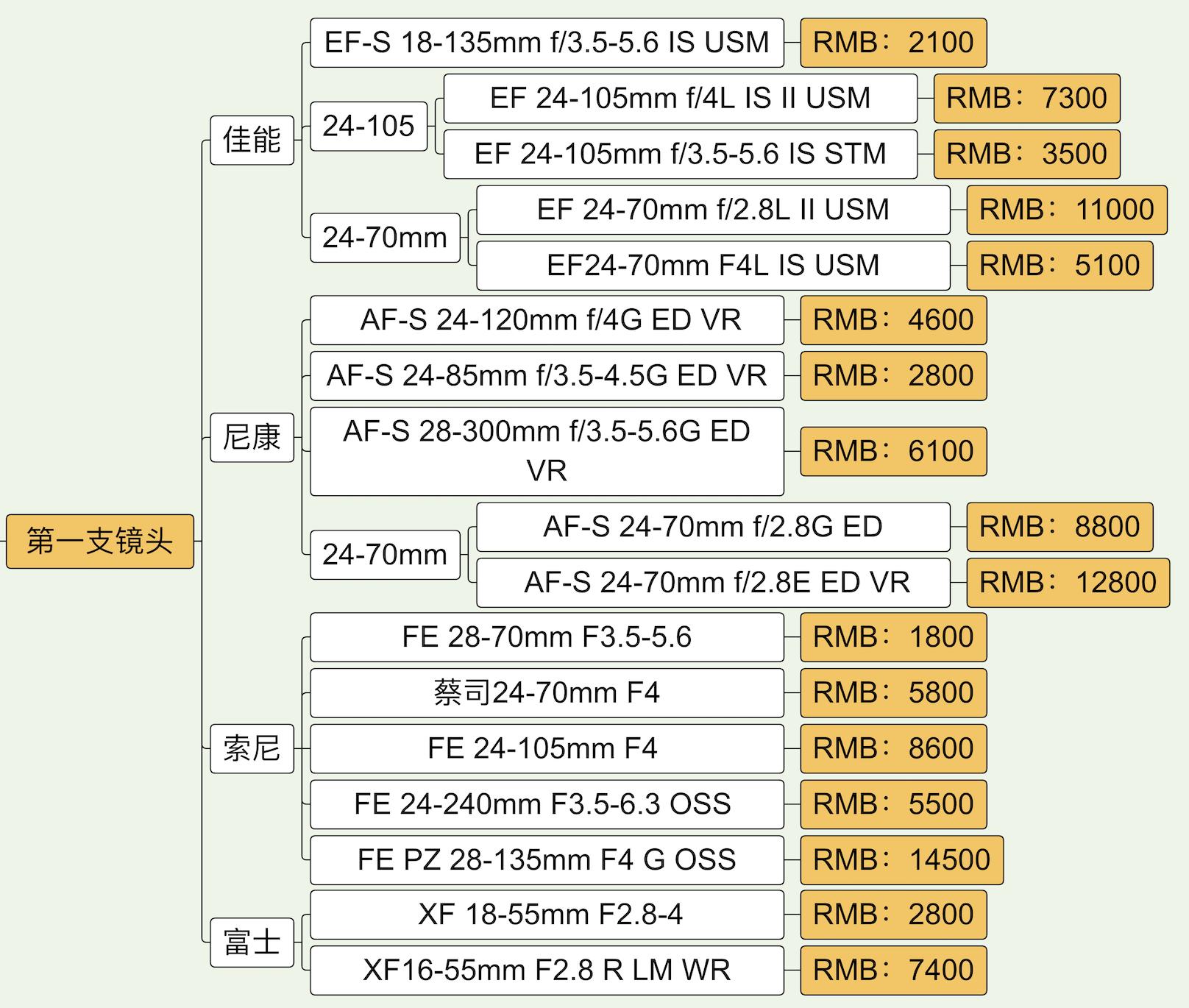Click the RMB: 7400 price label
The height and width of the screenshot is (1008, 1189).
pyautogui.click(x=893, y=970)
